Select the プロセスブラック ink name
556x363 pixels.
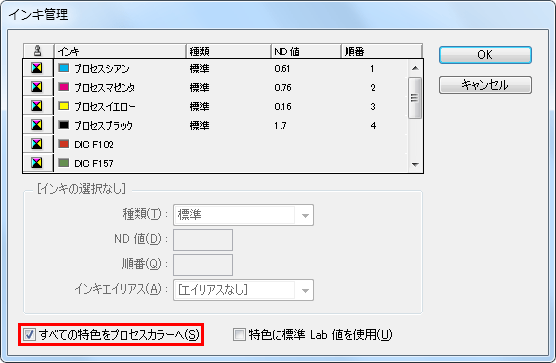(104, 125)
